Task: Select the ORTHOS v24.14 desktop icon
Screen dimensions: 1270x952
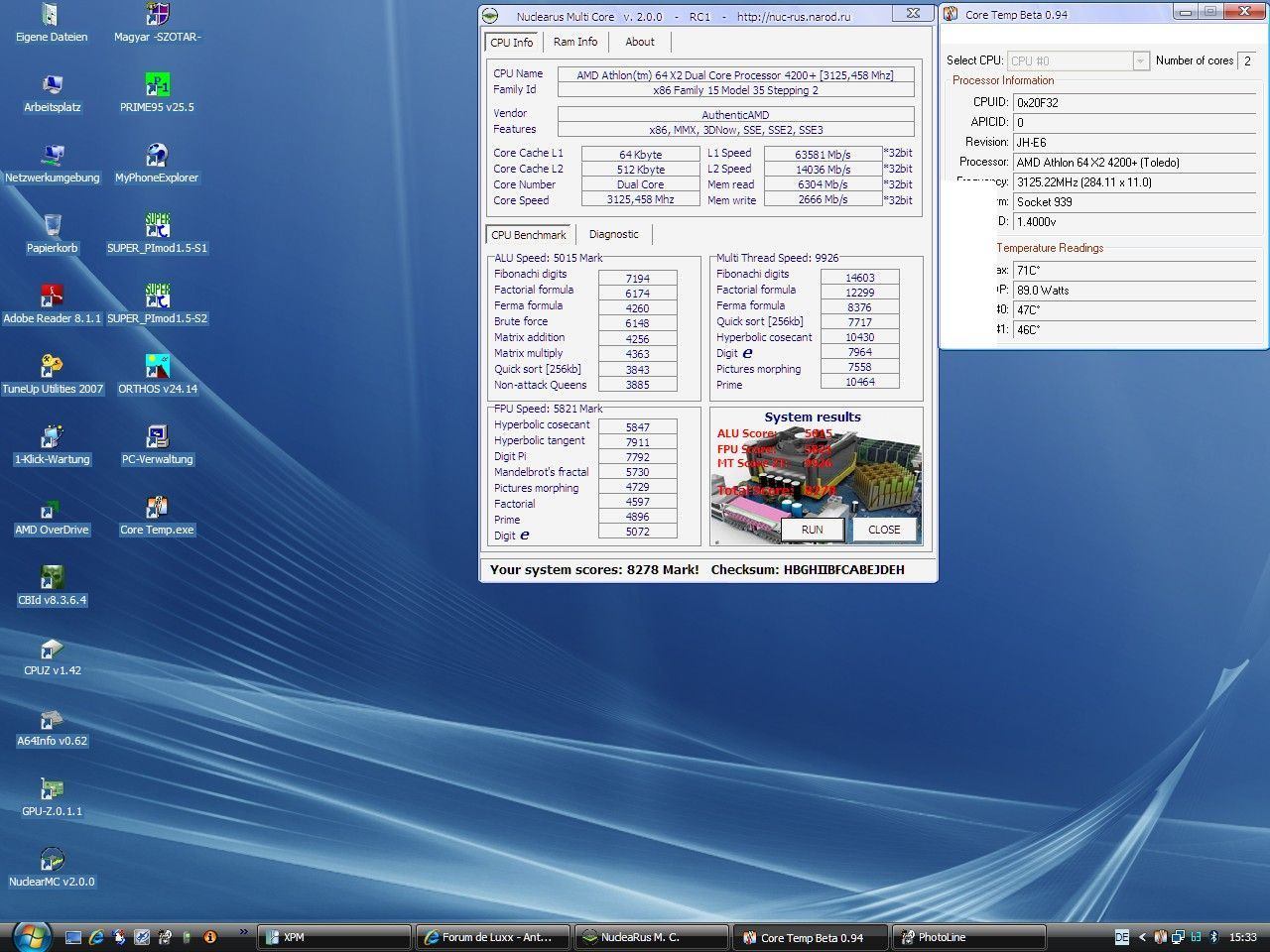Action: click(157, 376)
